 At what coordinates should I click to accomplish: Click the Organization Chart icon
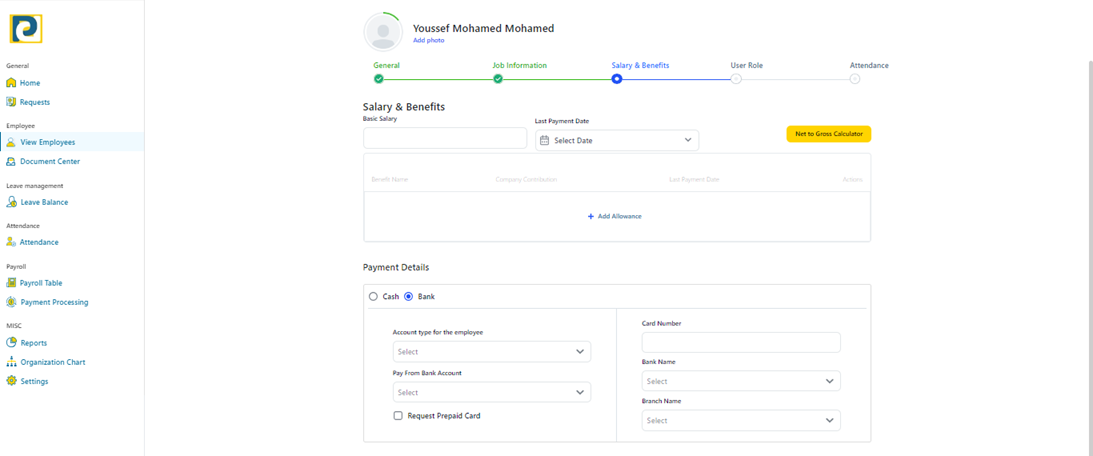coord(11,362)
